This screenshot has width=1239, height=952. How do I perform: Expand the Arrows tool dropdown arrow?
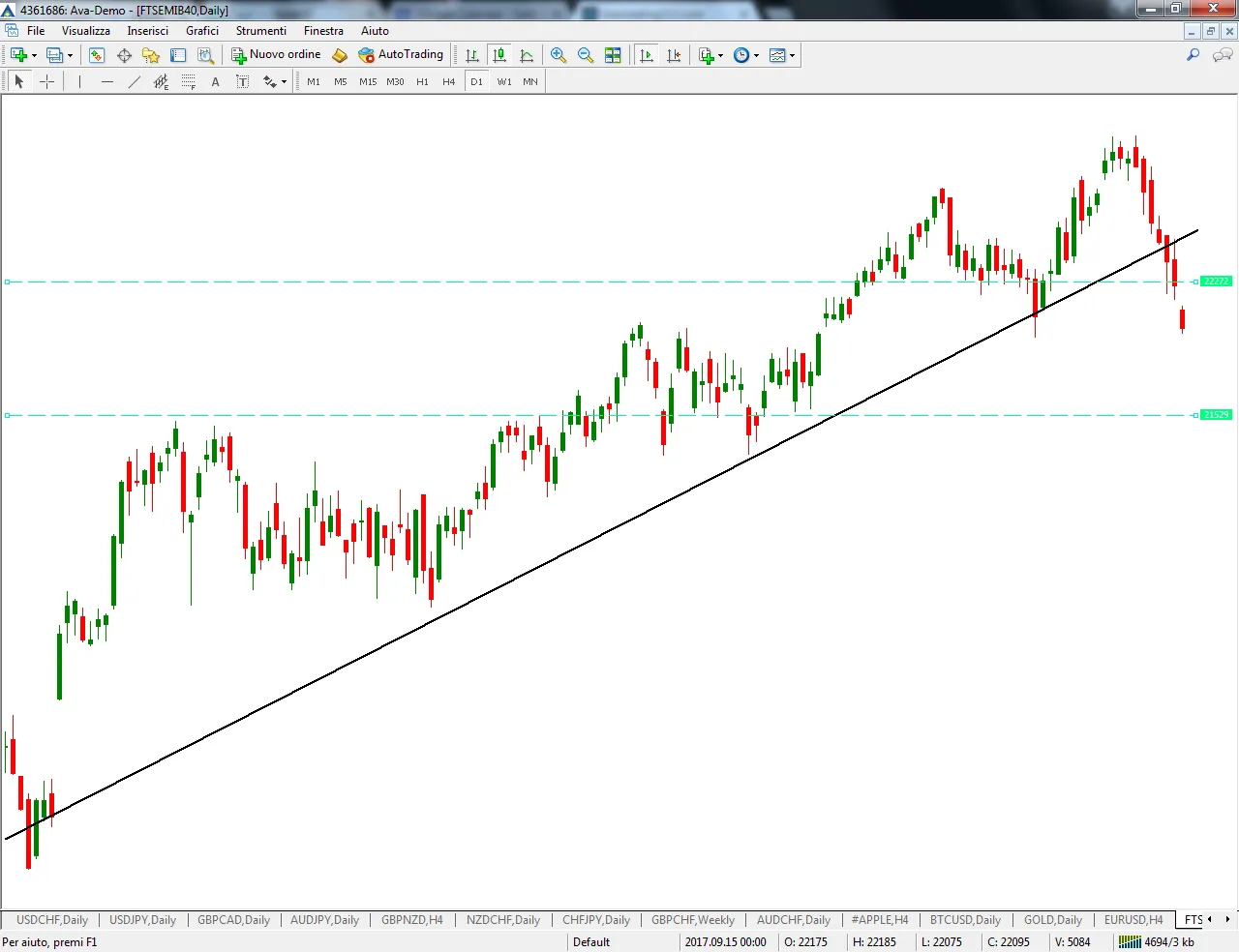coord(285,81)
